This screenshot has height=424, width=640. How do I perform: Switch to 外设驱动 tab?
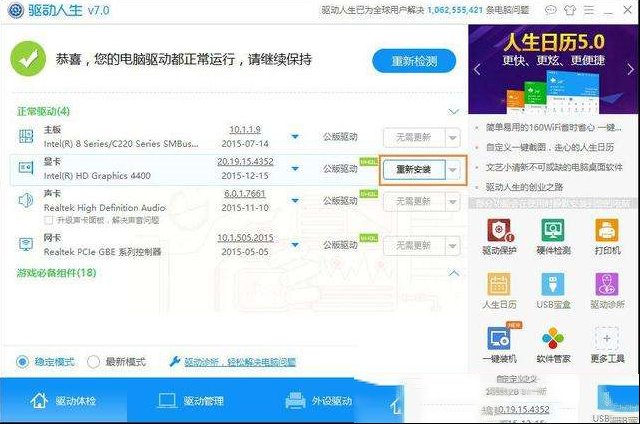pos(318,400)
